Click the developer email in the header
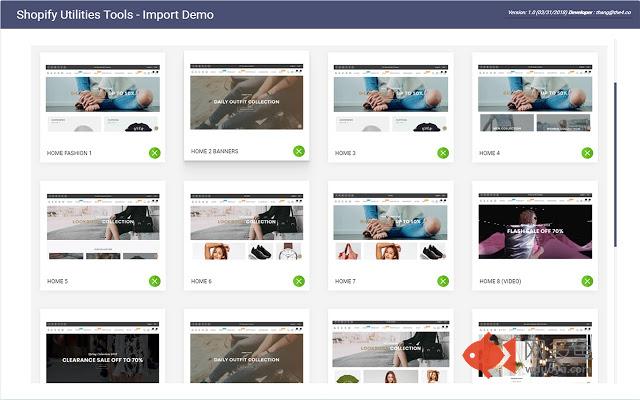The image size is (640, 400). click(611, 12)
